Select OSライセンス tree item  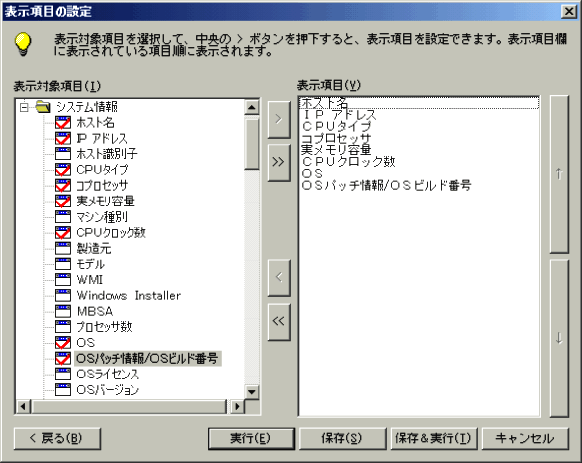[x=108, y=374]
